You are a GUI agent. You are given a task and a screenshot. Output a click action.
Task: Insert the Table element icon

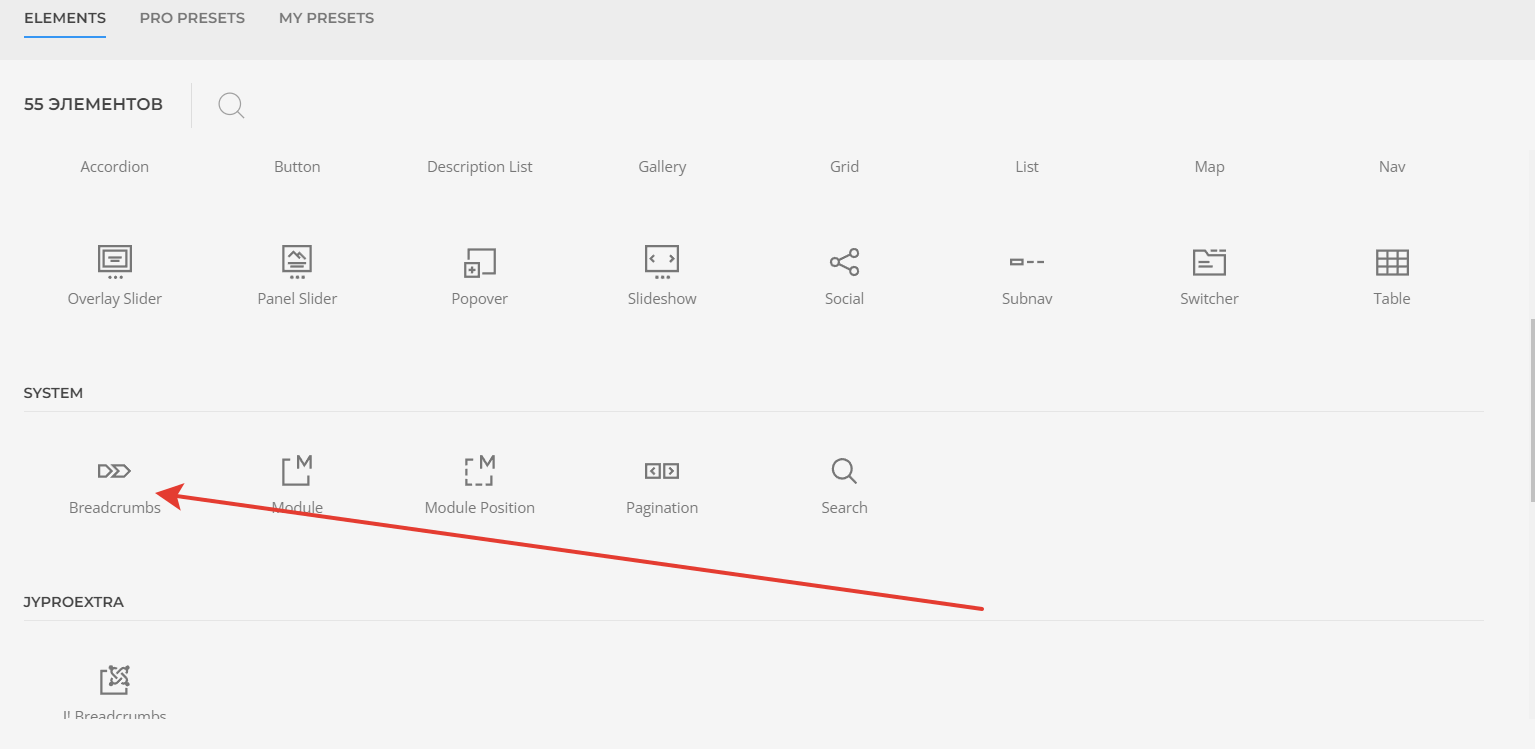[1392, 262]
